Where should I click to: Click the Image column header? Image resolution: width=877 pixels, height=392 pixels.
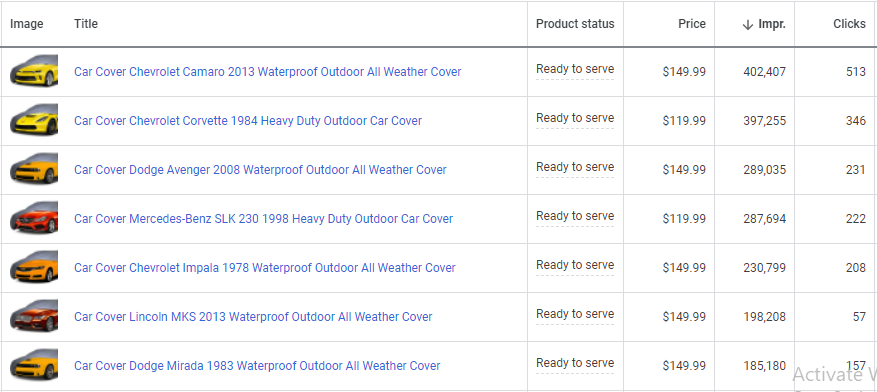pyautogui.click(x=26, y=24)
